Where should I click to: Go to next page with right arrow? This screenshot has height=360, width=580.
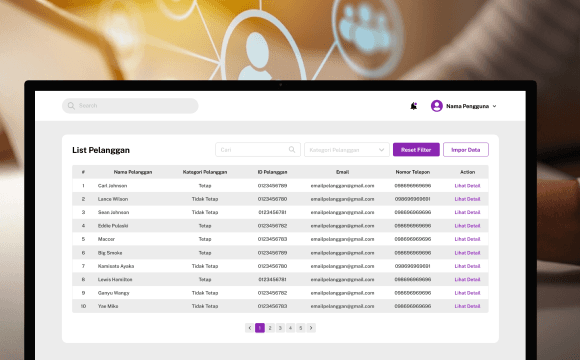311,328
